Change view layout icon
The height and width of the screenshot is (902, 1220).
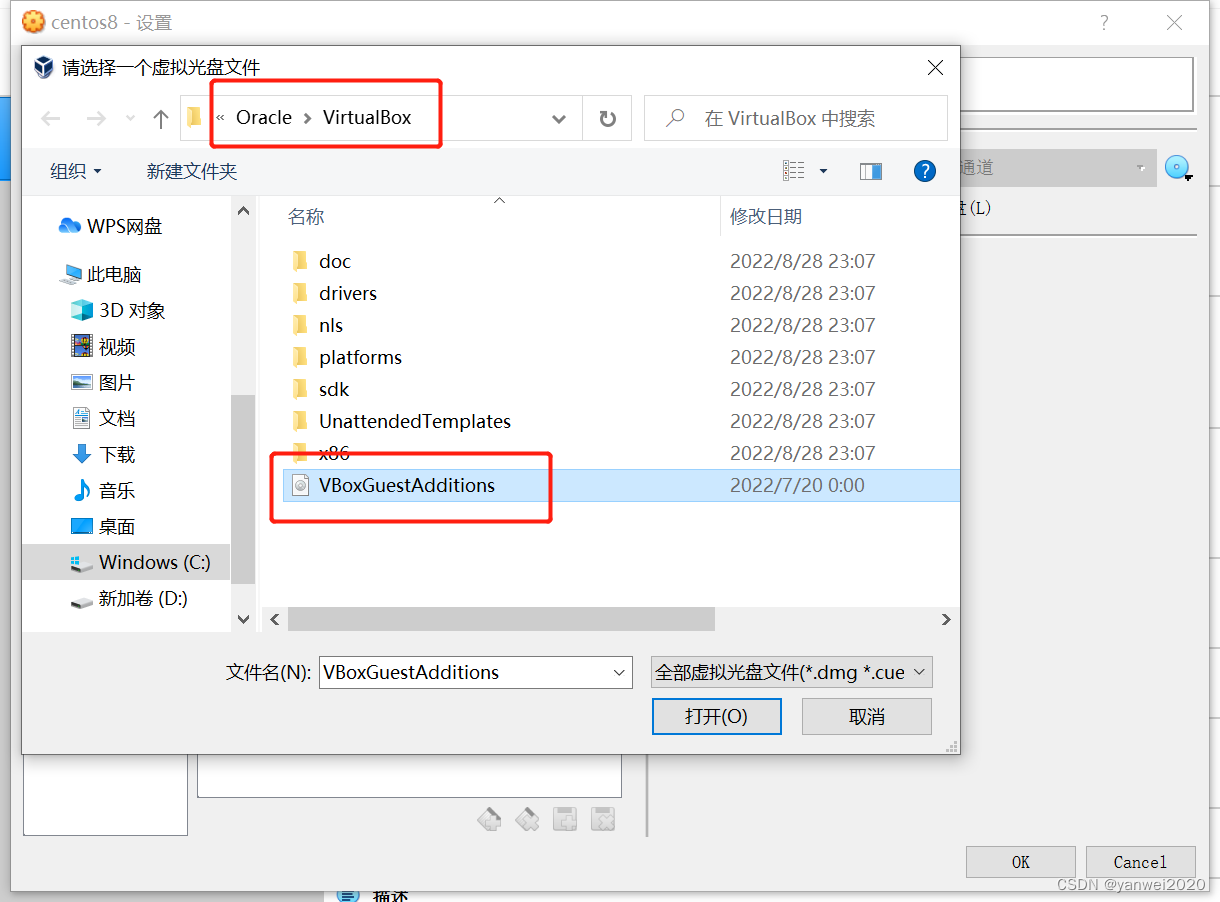coord(794,171)
